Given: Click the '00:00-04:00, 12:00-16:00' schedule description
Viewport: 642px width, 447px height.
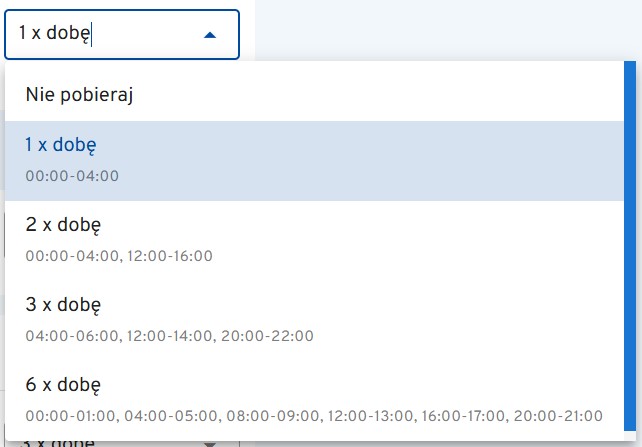Looking at the screenshot, I should click(x=119, y=256).
